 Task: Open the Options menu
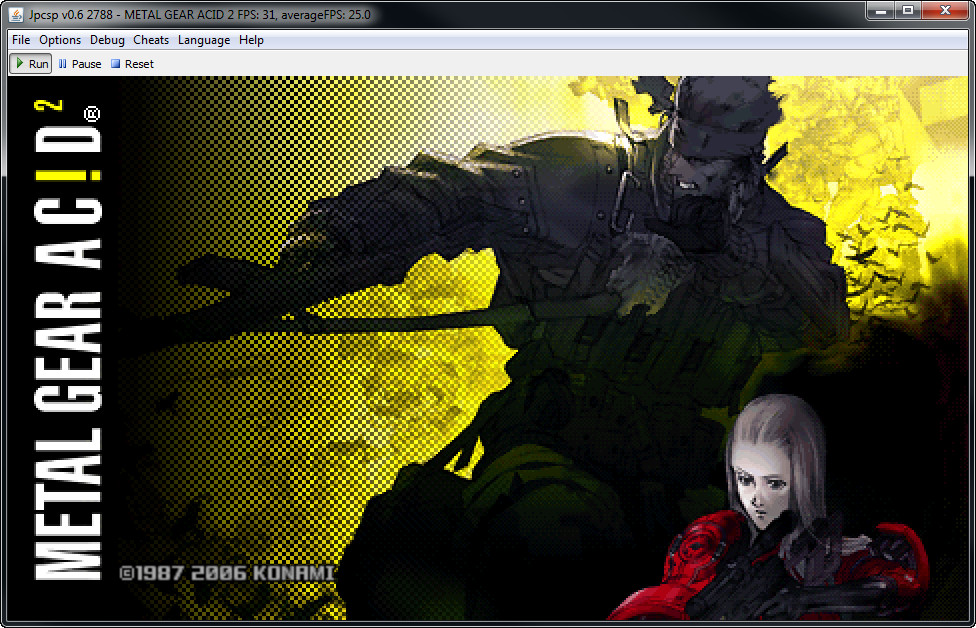tap(60, 40)
